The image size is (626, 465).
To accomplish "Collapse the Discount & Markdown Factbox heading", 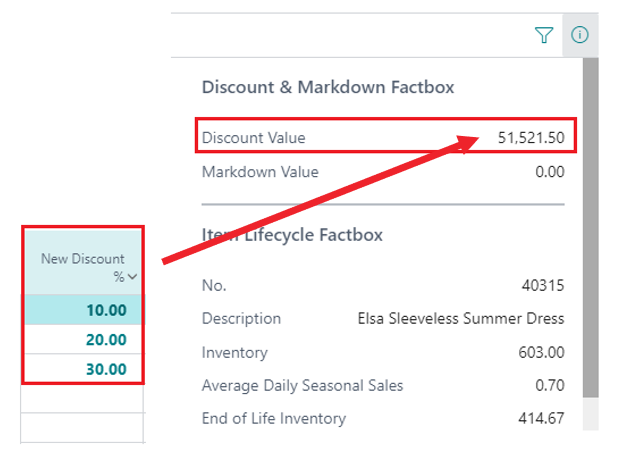I will (328, 87).
